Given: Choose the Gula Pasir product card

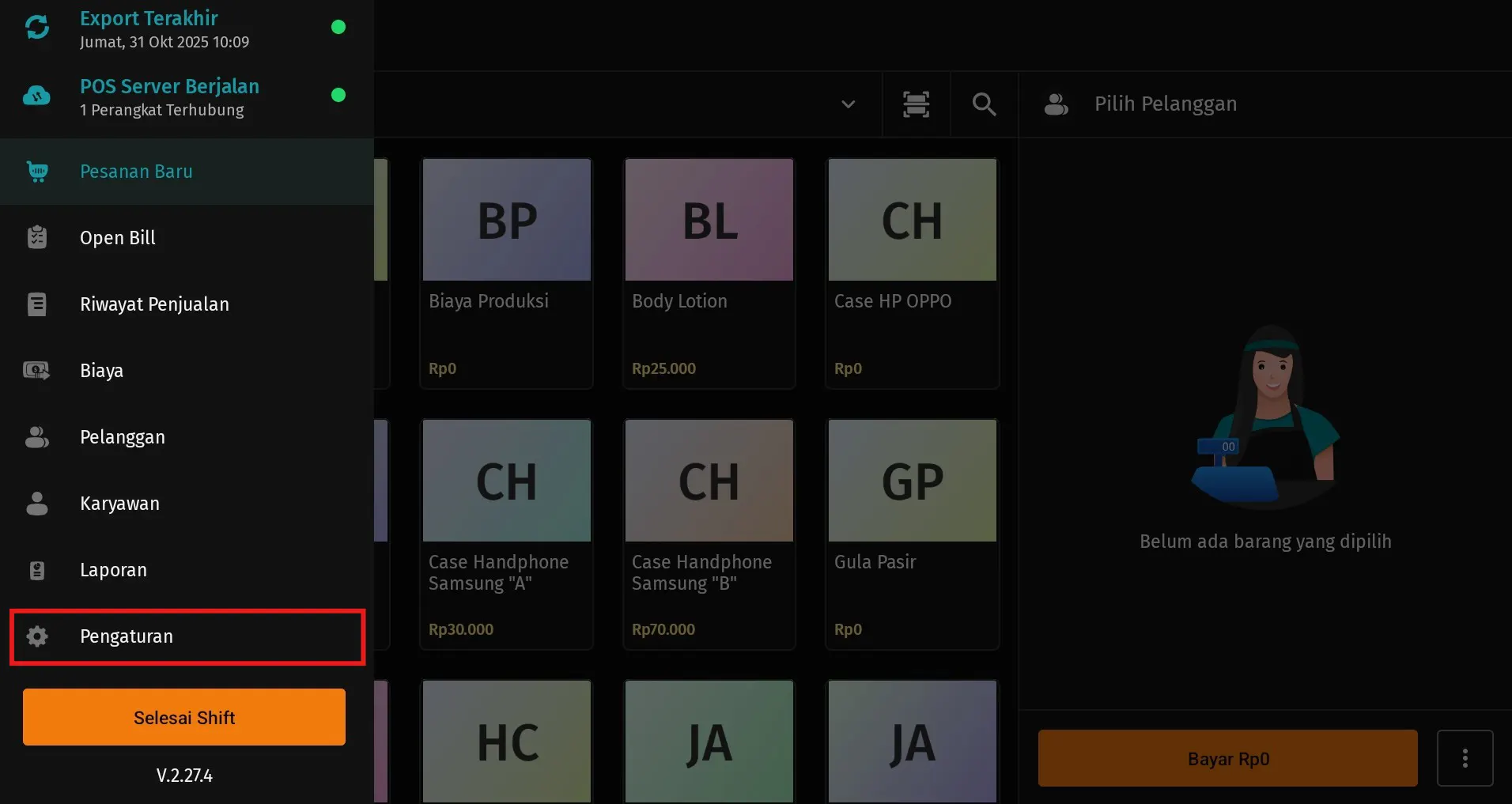Looking at the screenshot, I should coord(912,534).
